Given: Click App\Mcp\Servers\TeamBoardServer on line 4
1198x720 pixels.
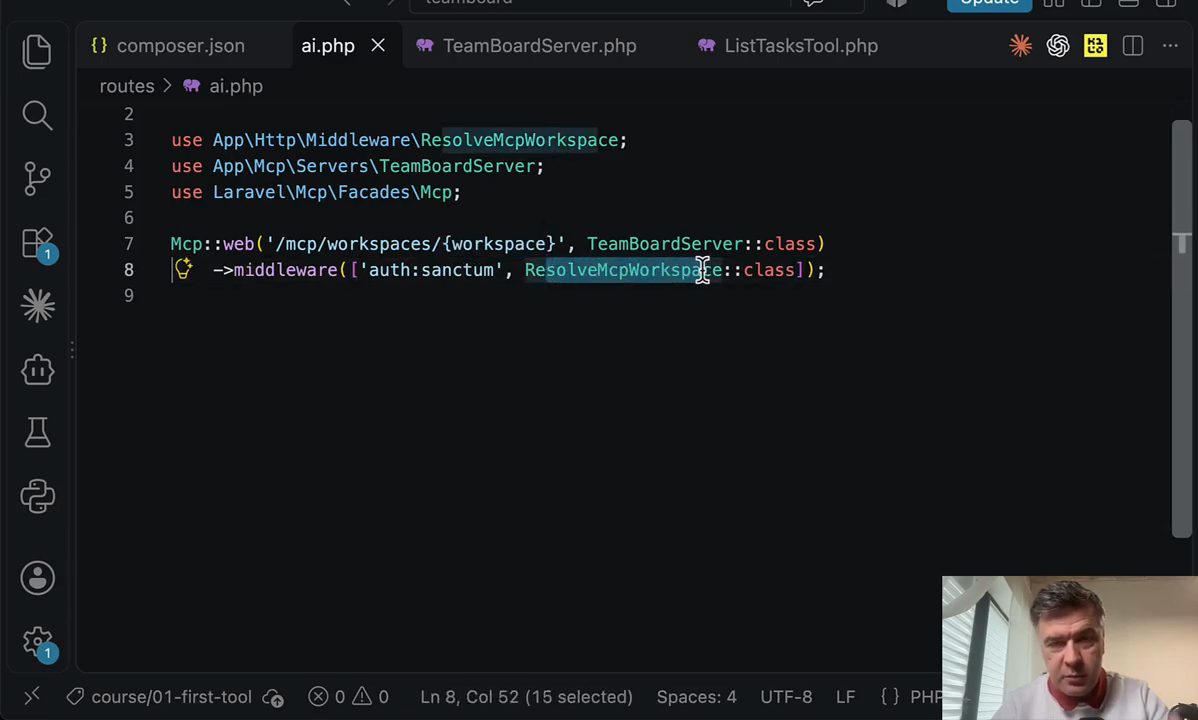Looking at the screenshot, I should [x=374, y=166].
